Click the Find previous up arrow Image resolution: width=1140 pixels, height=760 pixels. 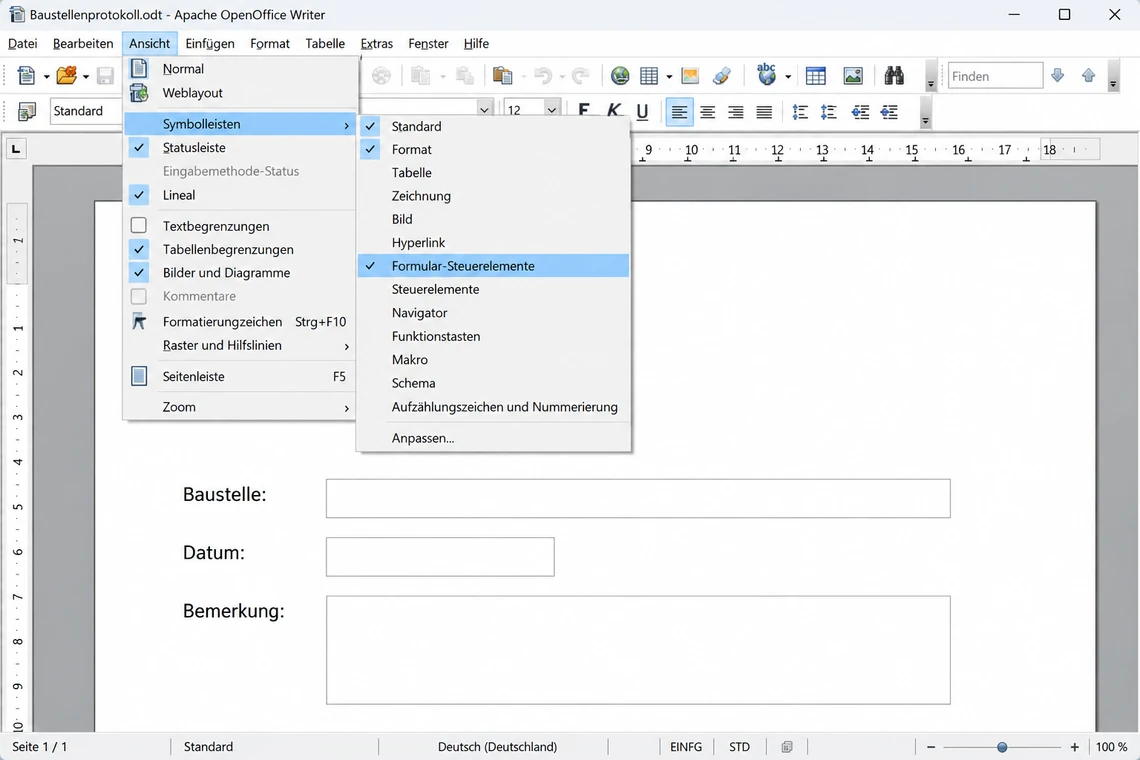coord(1088,76)
